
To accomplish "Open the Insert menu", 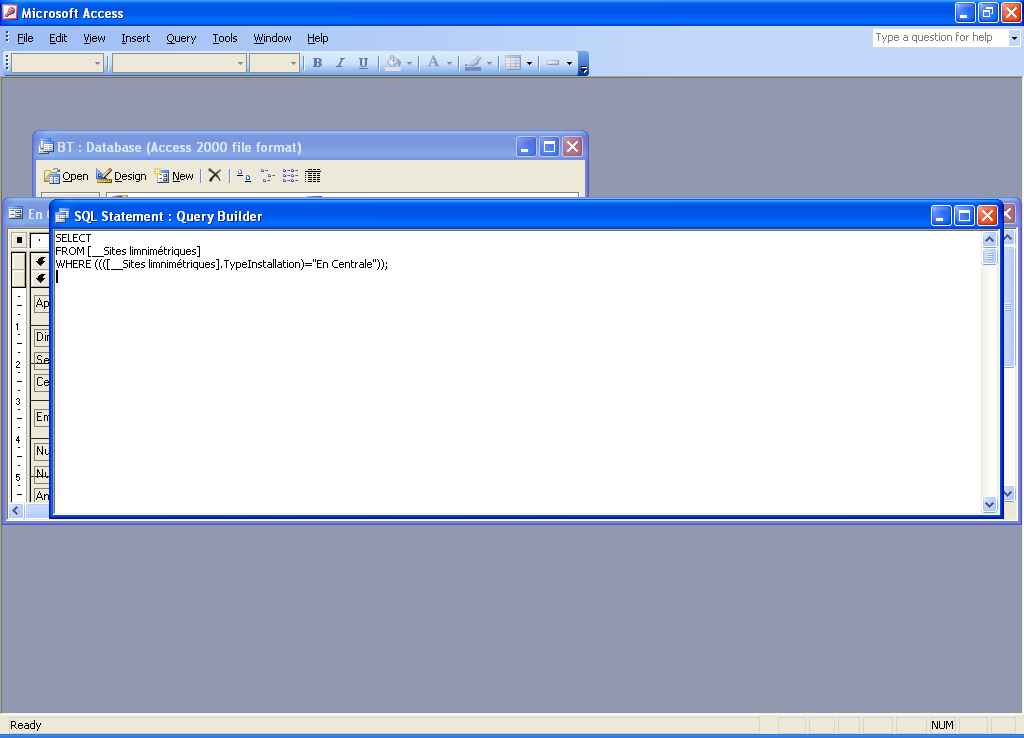I will click(x=136, y=39).
